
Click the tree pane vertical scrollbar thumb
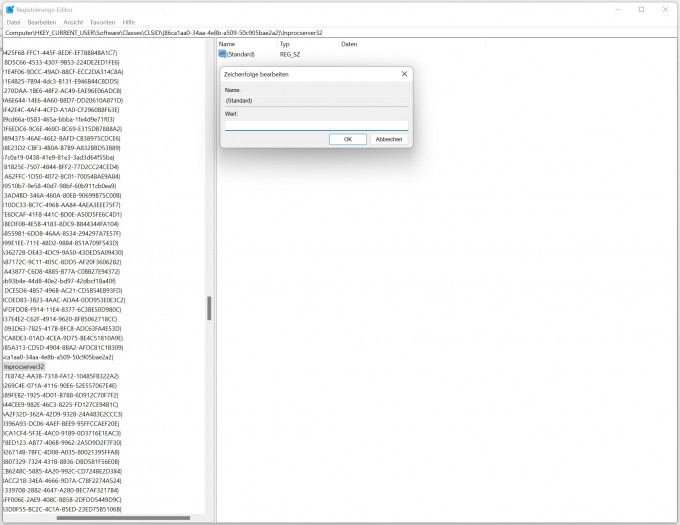point(209,308)
